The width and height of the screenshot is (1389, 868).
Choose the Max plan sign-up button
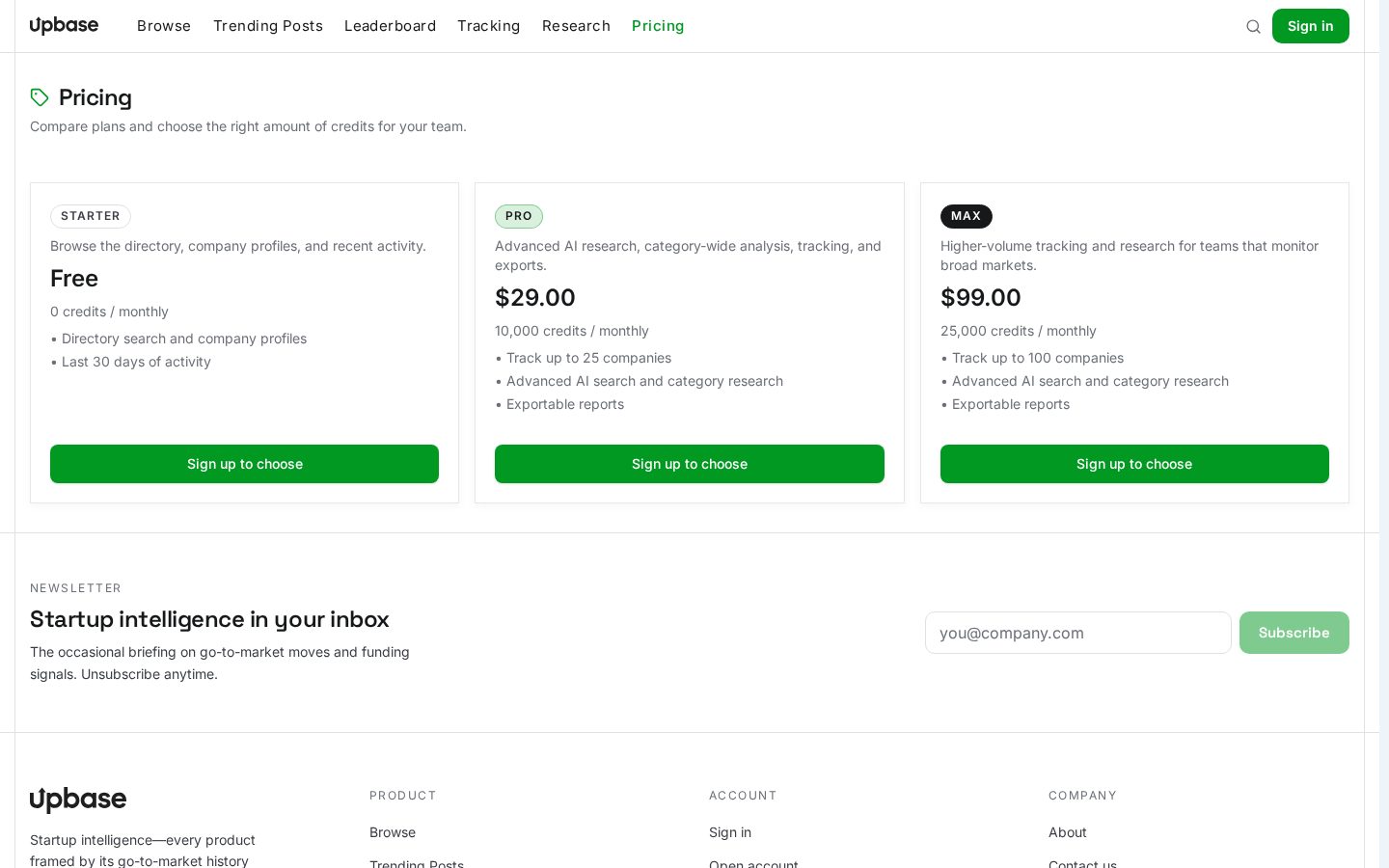(1134, 464)
